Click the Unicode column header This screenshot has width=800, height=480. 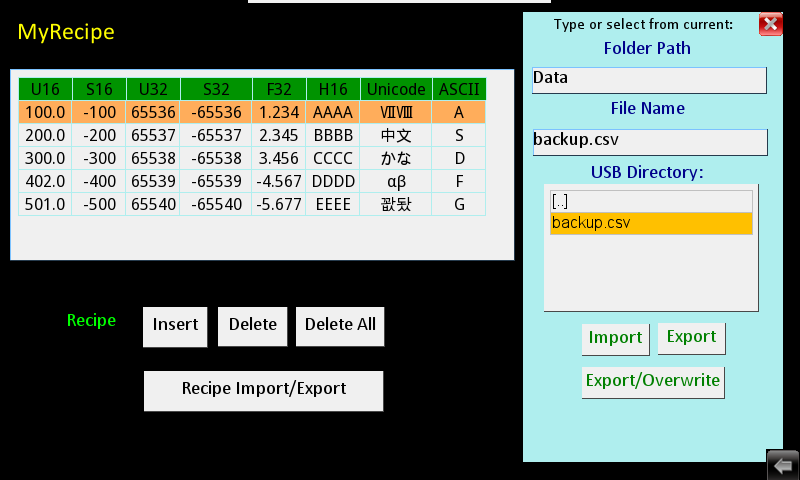(396, 89)
